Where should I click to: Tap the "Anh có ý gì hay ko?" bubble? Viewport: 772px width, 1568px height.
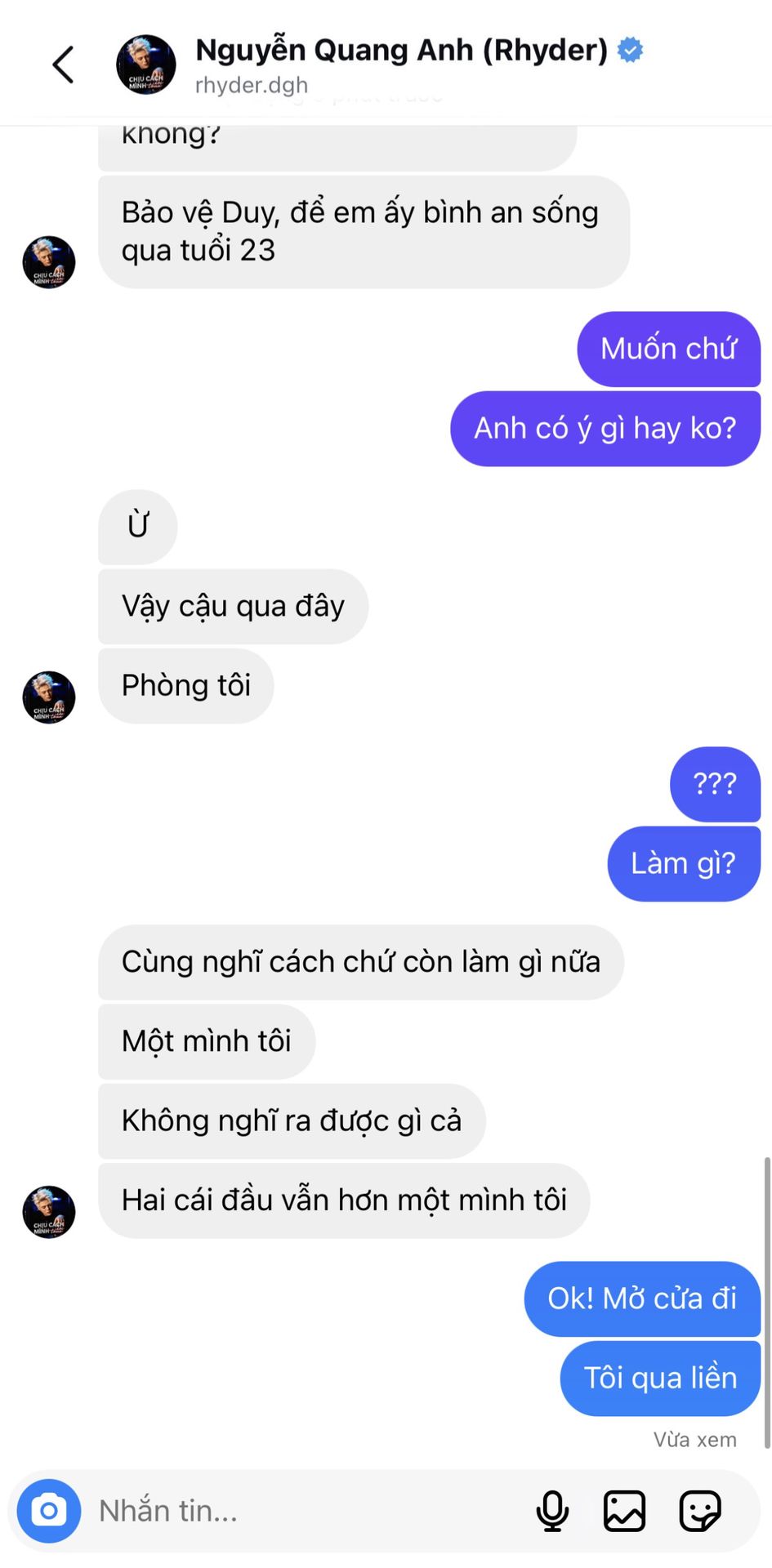click(x=605, y=428)
